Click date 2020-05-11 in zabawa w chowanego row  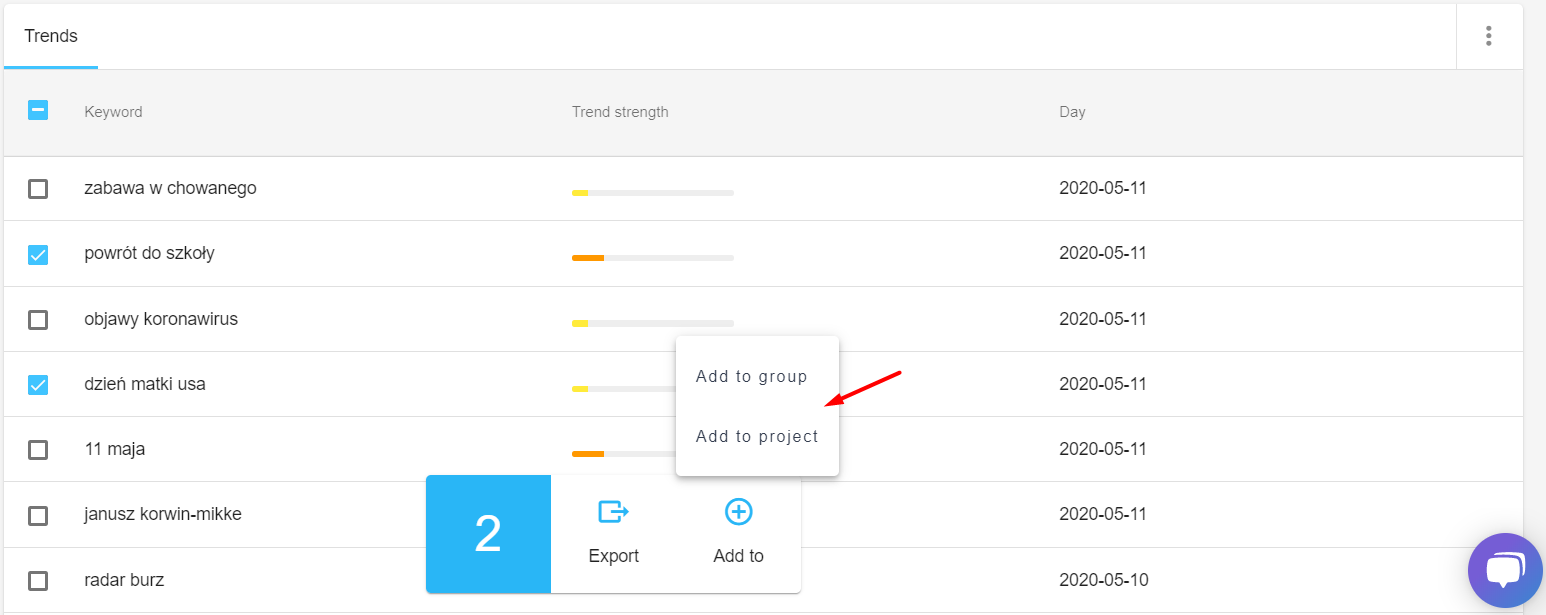[1103, 188]
